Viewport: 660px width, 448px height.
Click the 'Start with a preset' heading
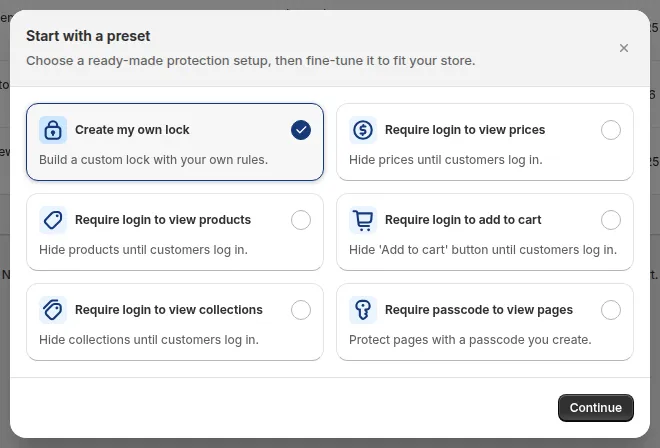pyautogui.click(x=88, y=36)
